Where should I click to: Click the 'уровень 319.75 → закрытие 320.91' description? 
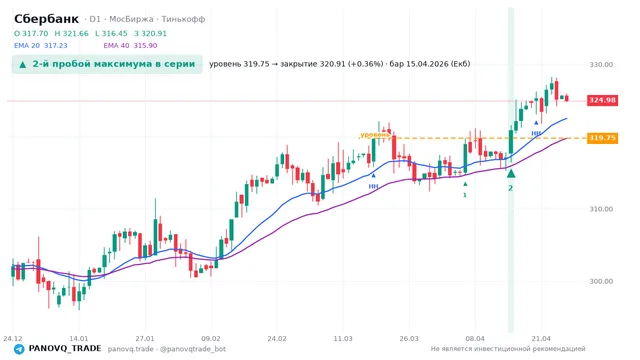point(340,64)
